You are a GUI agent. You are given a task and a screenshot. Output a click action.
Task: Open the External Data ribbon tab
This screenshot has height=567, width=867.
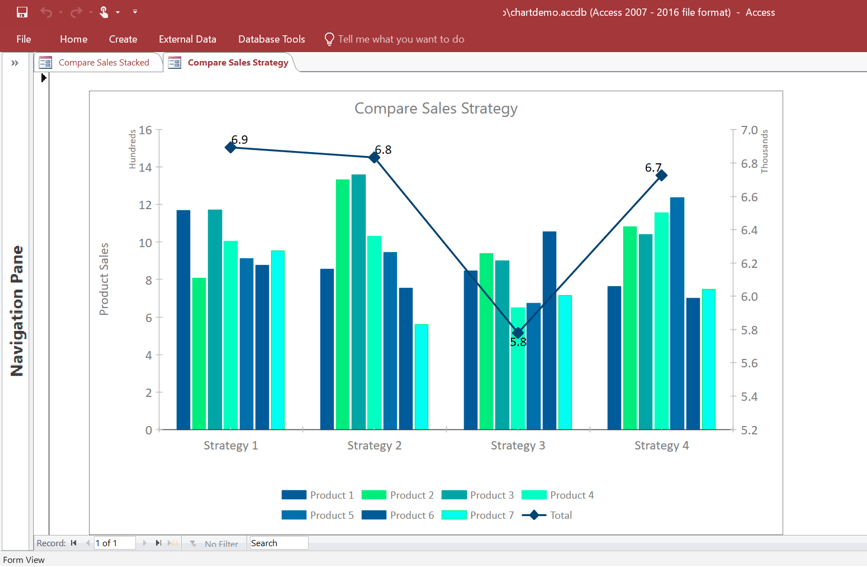(x=187, y=39)
